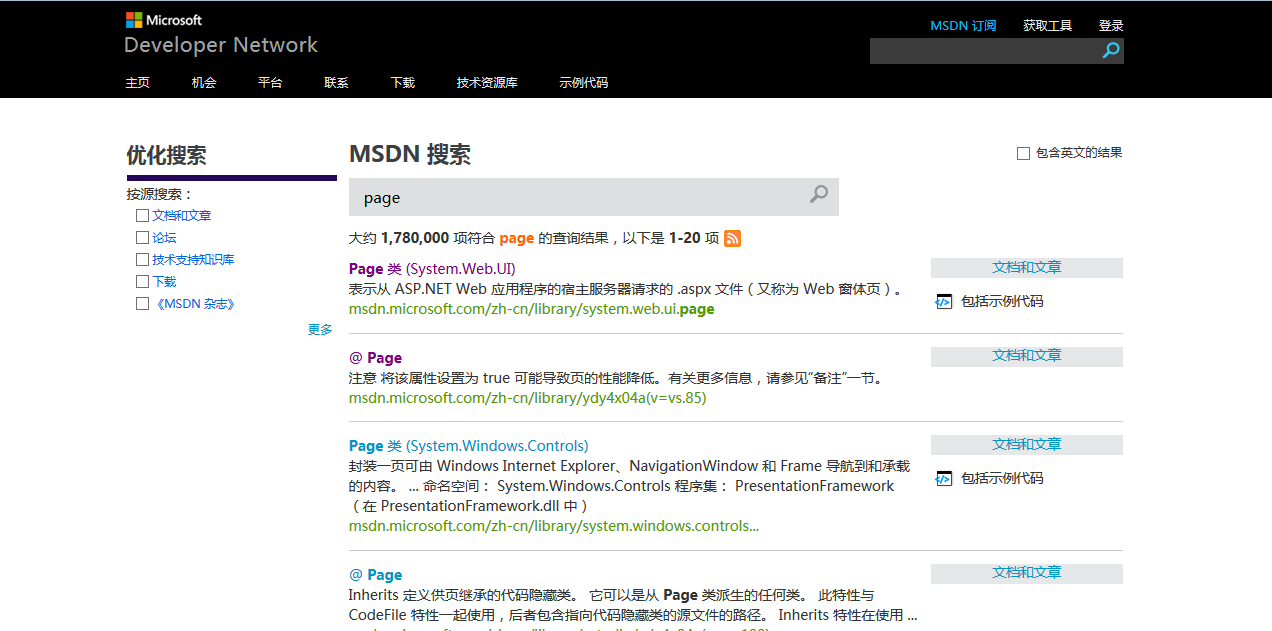Open the 示例代码 navigation menu item
1272x631 pixels.
coord(584,83)
